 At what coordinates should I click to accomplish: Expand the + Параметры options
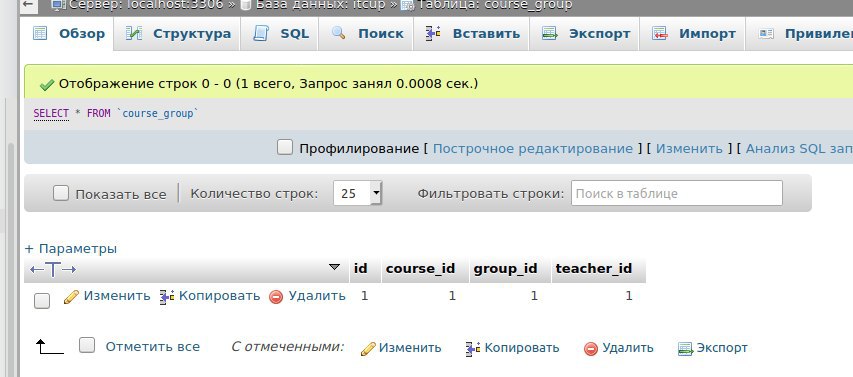(x=71, y=249)
